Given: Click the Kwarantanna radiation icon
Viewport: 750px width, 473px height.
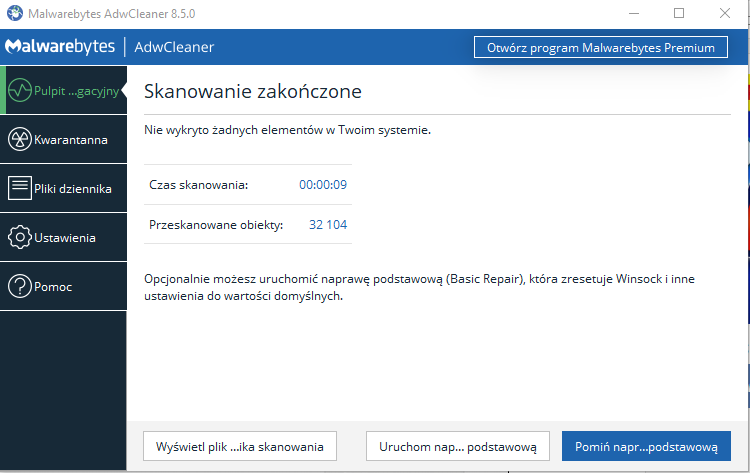Looking at the screenshot, I should (20, 140).
